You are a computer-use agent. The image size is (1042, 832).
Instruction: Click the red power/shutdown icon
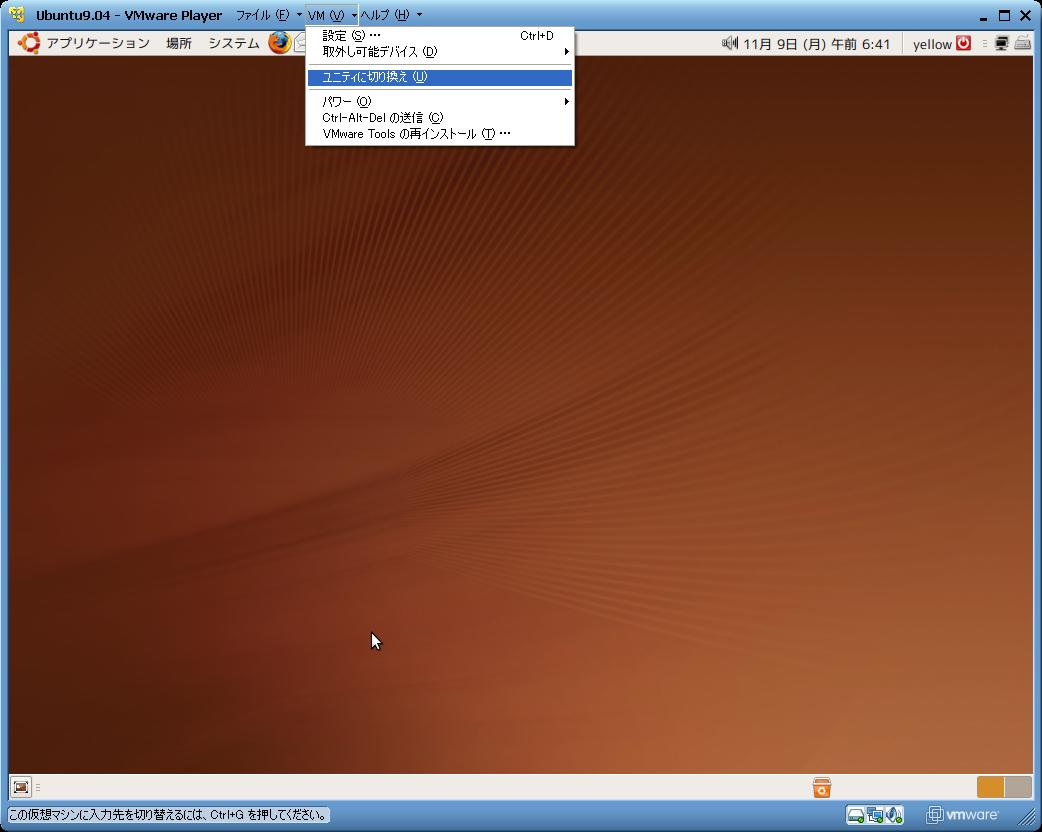click(x=964, y=43)
